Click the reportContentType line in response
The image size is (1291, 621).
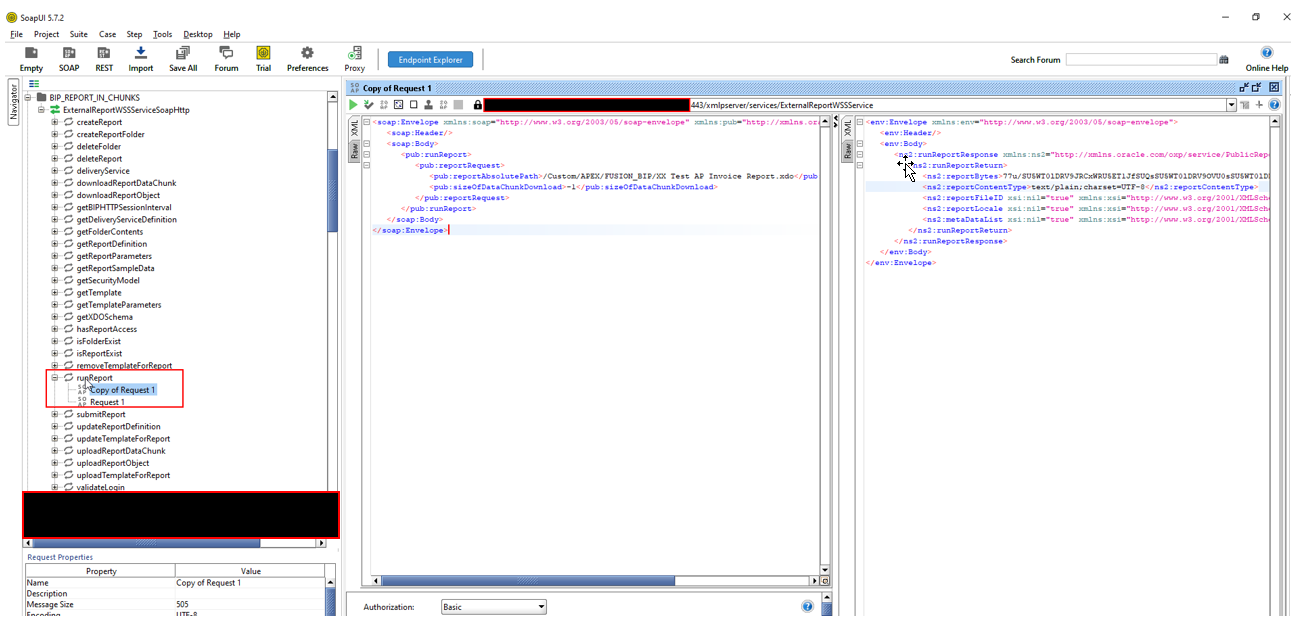pos(1090,187)
